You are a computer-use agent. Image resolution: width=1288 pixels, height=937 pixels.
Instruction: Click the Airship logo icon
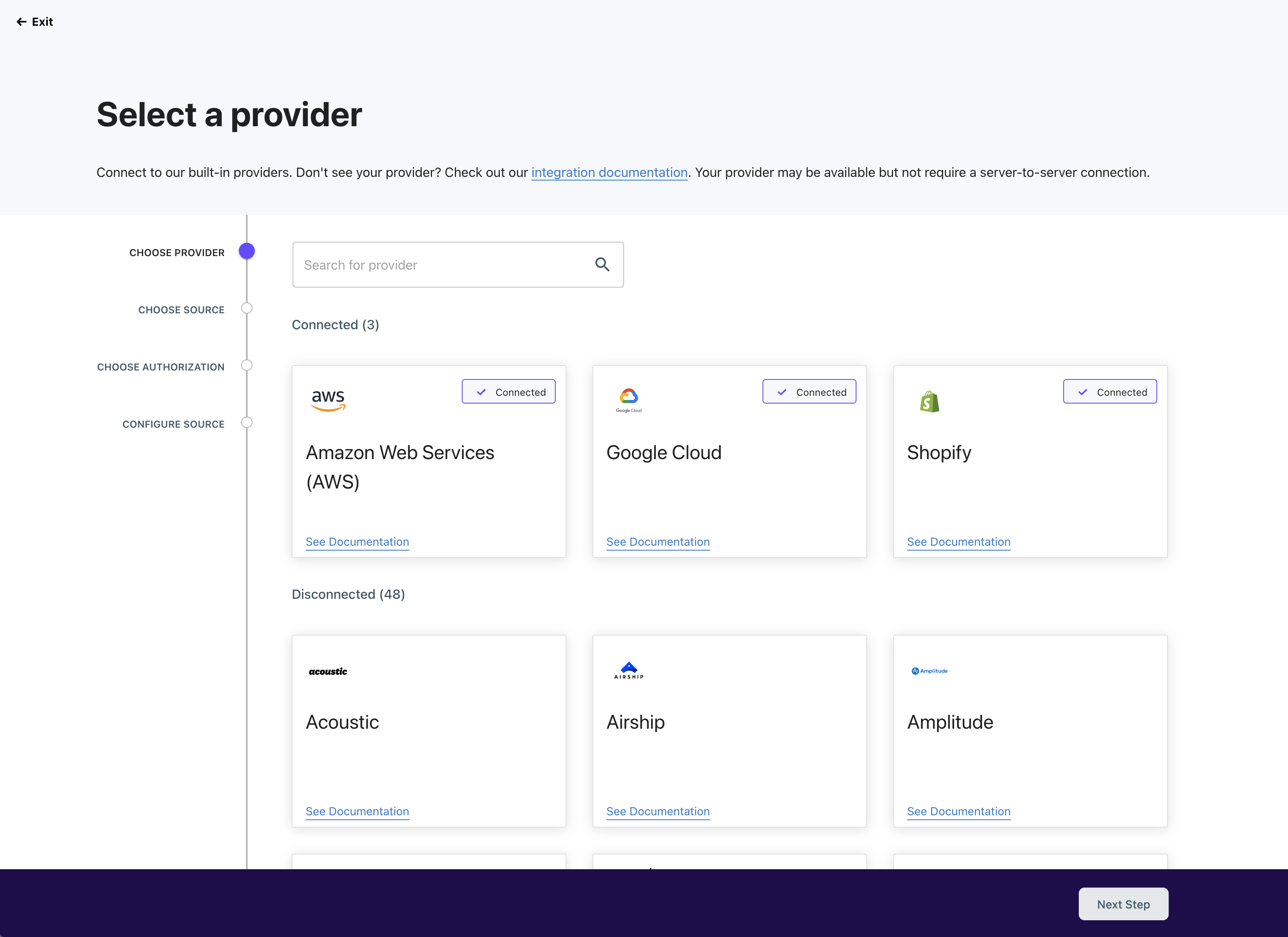click(628, 670)
